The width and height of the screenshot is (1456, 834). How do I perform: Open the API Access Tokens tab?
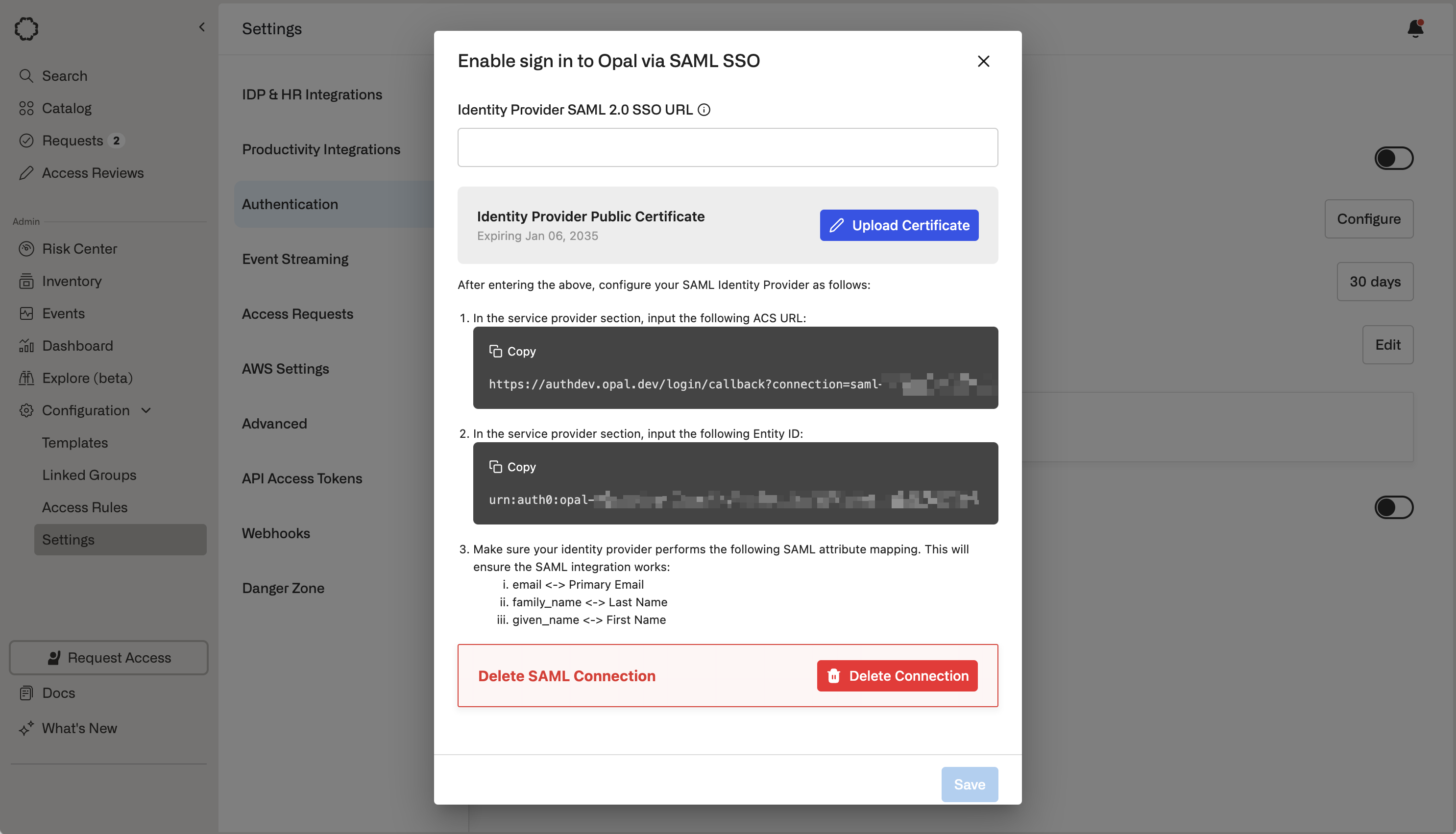pyautogui.click(x=301, y=478)
